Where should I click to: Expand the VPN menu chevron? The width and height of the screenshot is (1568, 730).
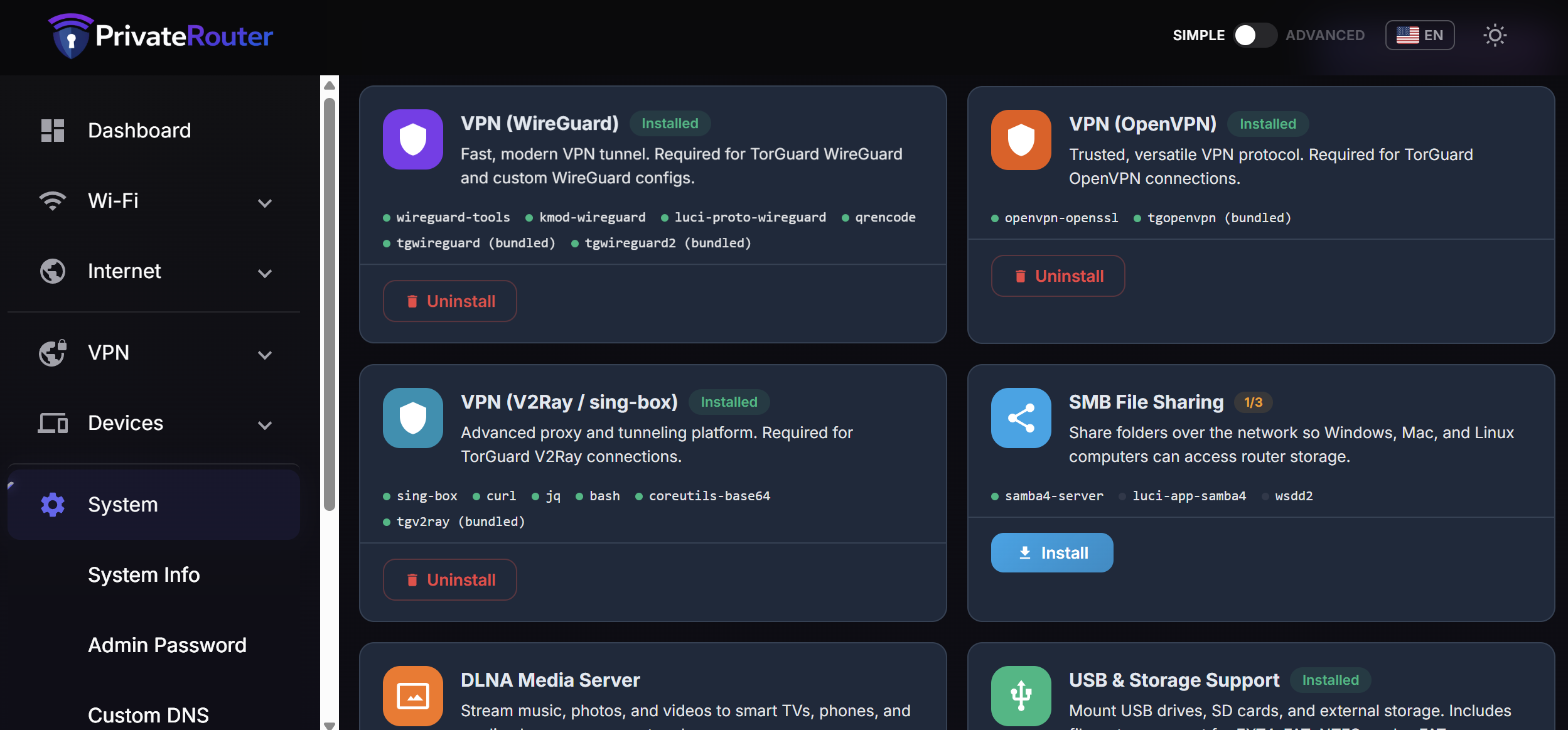coord(265,355)
